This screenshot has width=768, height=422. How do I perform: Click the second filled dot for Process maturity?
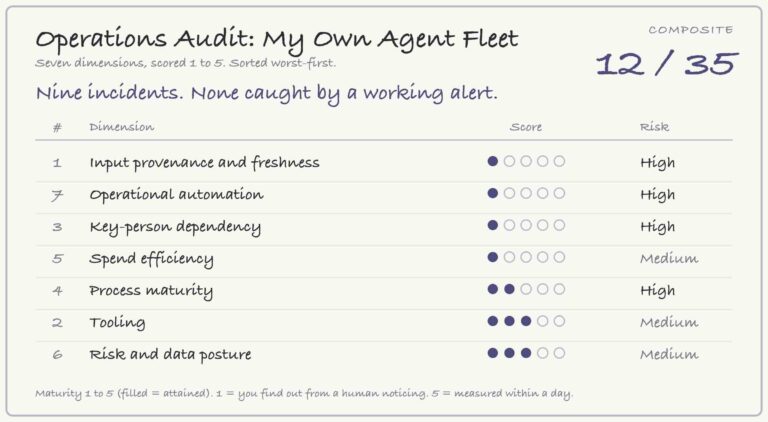coord(509,289)
